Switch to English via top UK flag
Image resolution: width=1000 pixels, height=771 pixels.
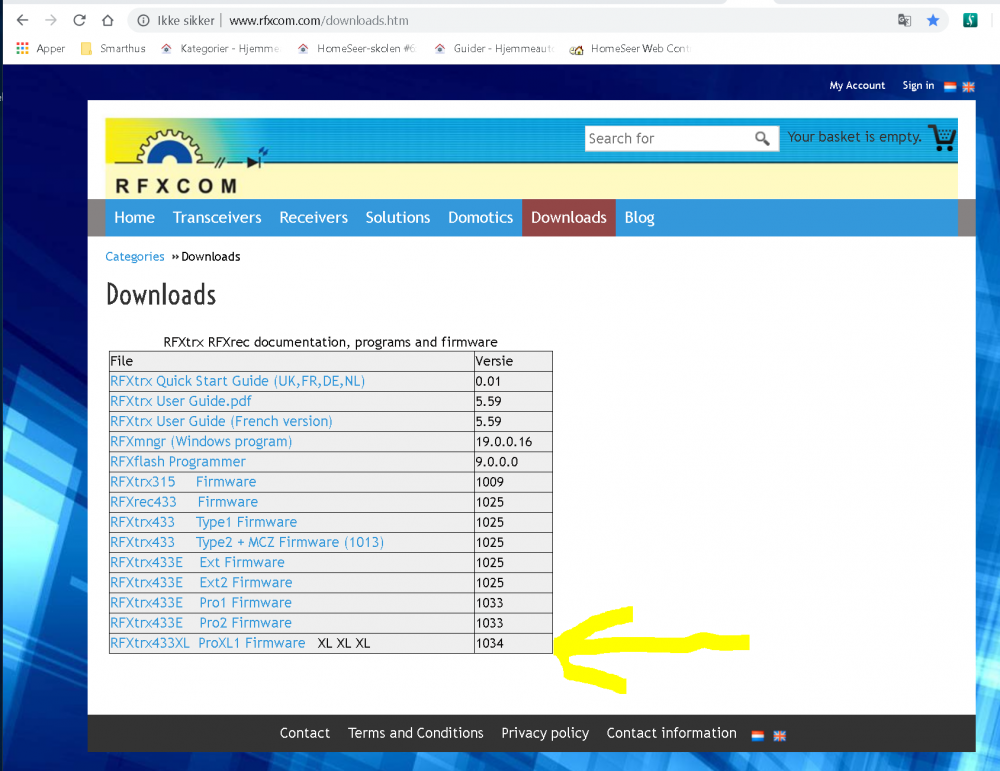pos(968,87)
